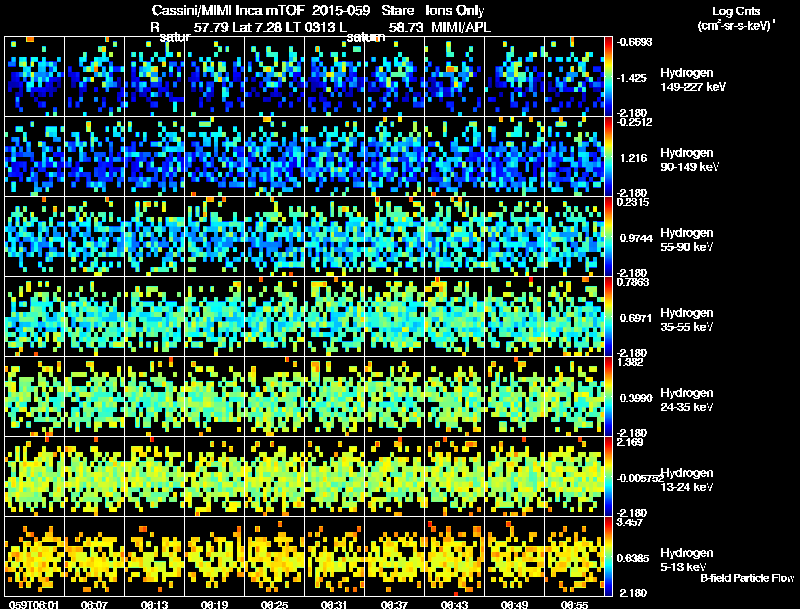
Task: Click the Hydrogen 5-13 keV color bar
Action: tap(608, 557)
